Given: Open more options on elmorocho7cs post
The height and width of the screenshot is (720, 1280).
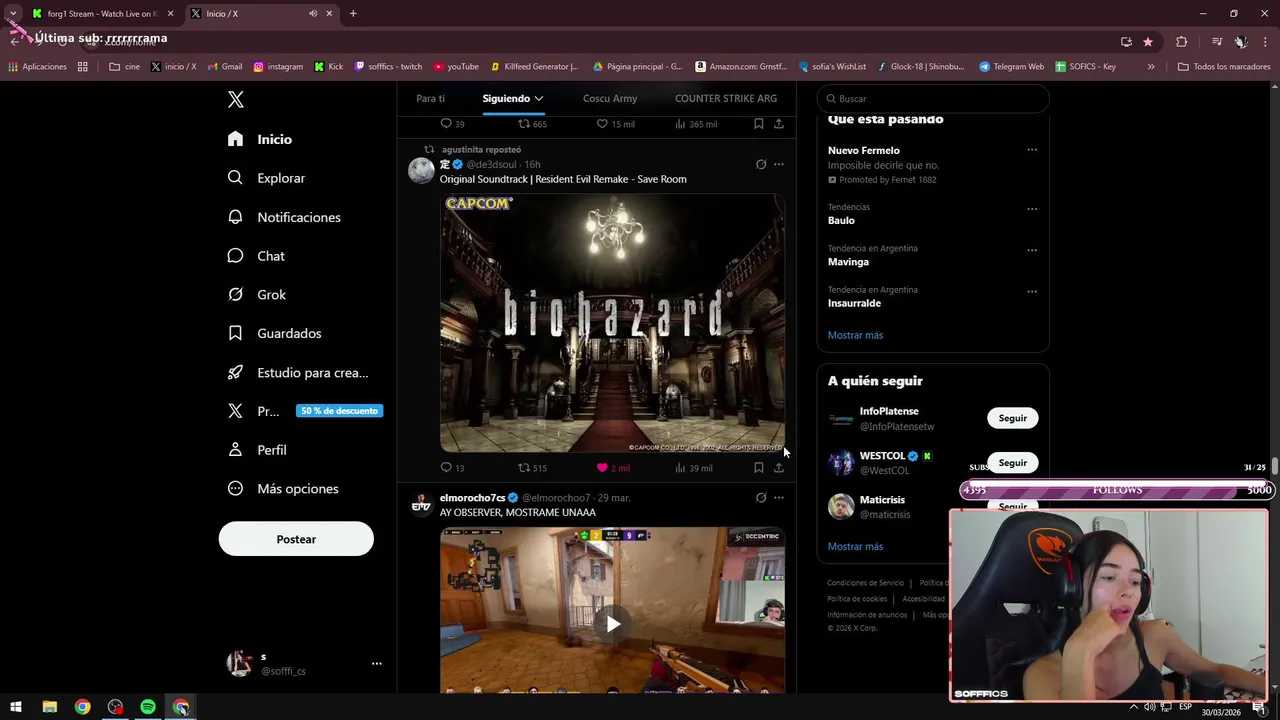Looking at the screenshot, I should [778, 497].
